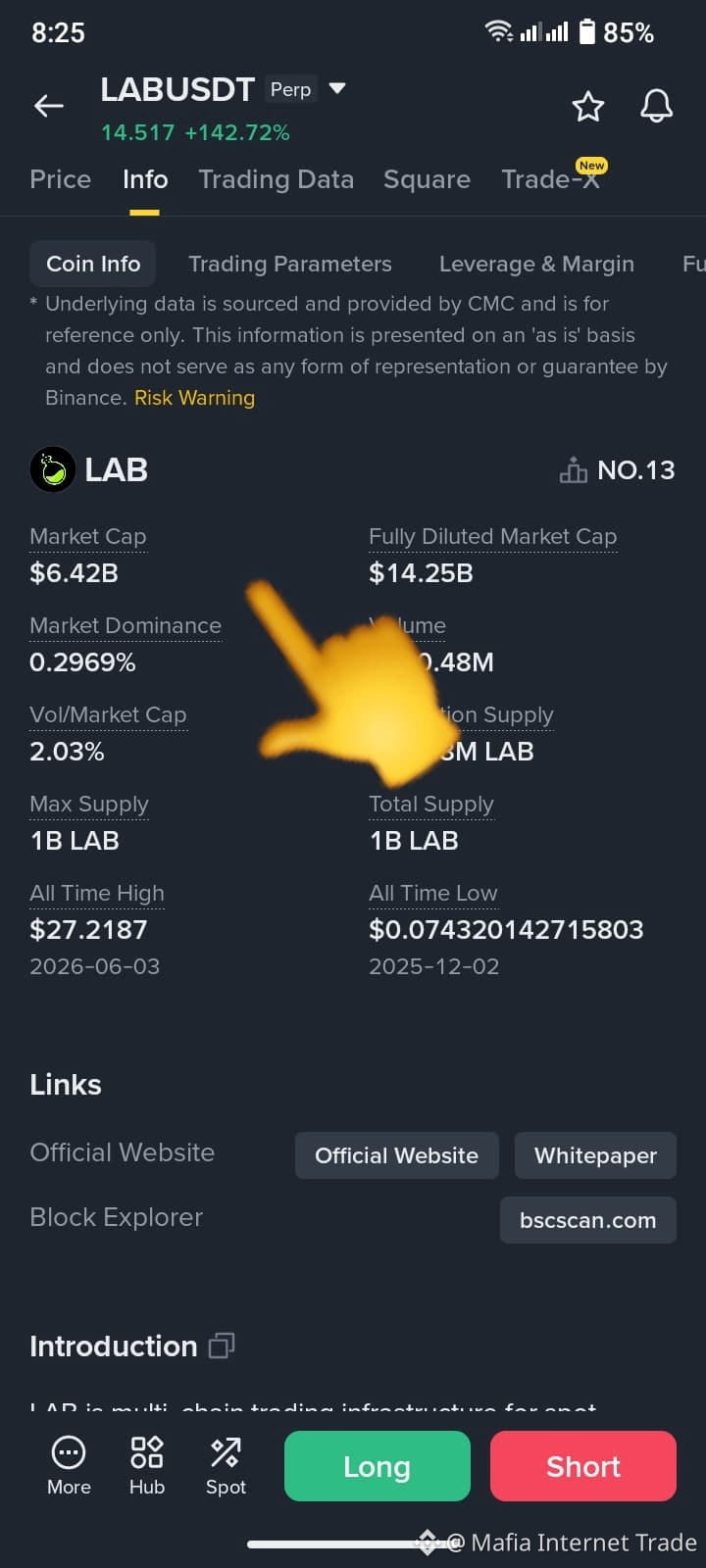Switch to the Price tab
This screenshot has width=706, height=1568.
tap(60, 179)
